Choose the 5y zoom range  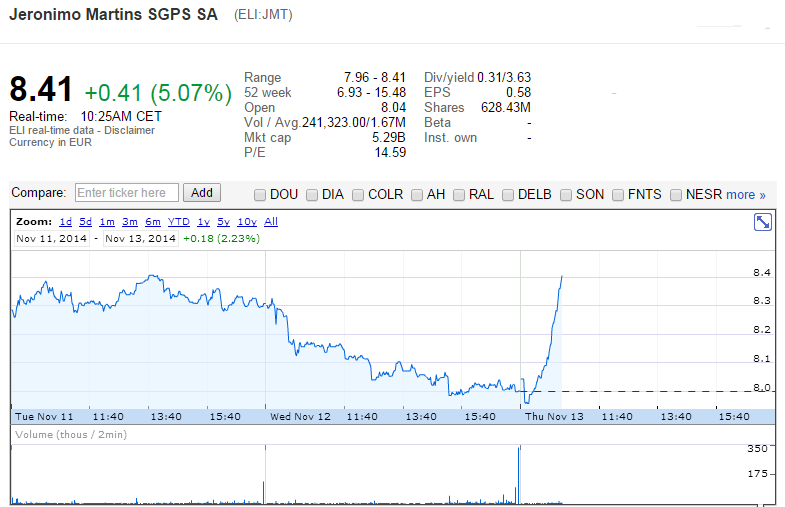pyautogui.click(x=223, y=222)
